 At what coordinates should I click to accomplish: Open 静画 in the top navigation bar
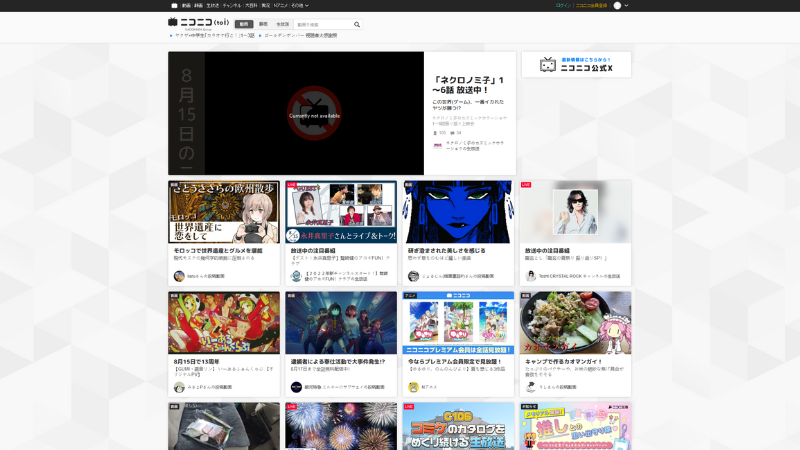point(198,6)
